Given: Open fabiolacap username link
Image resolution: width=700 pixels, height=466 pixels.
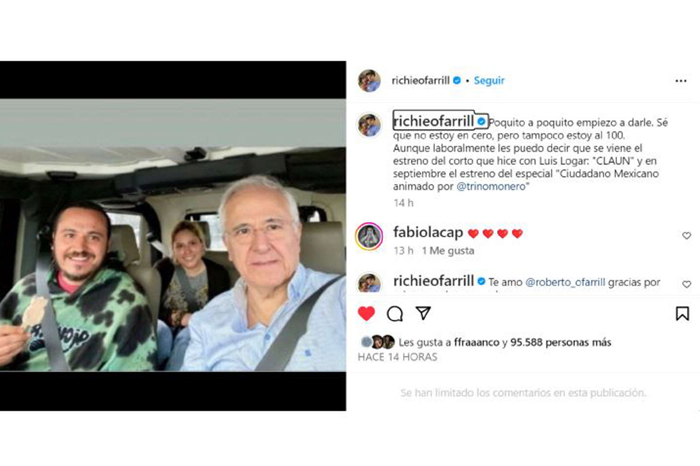Looking at the screenshot, I should point(428,232).
